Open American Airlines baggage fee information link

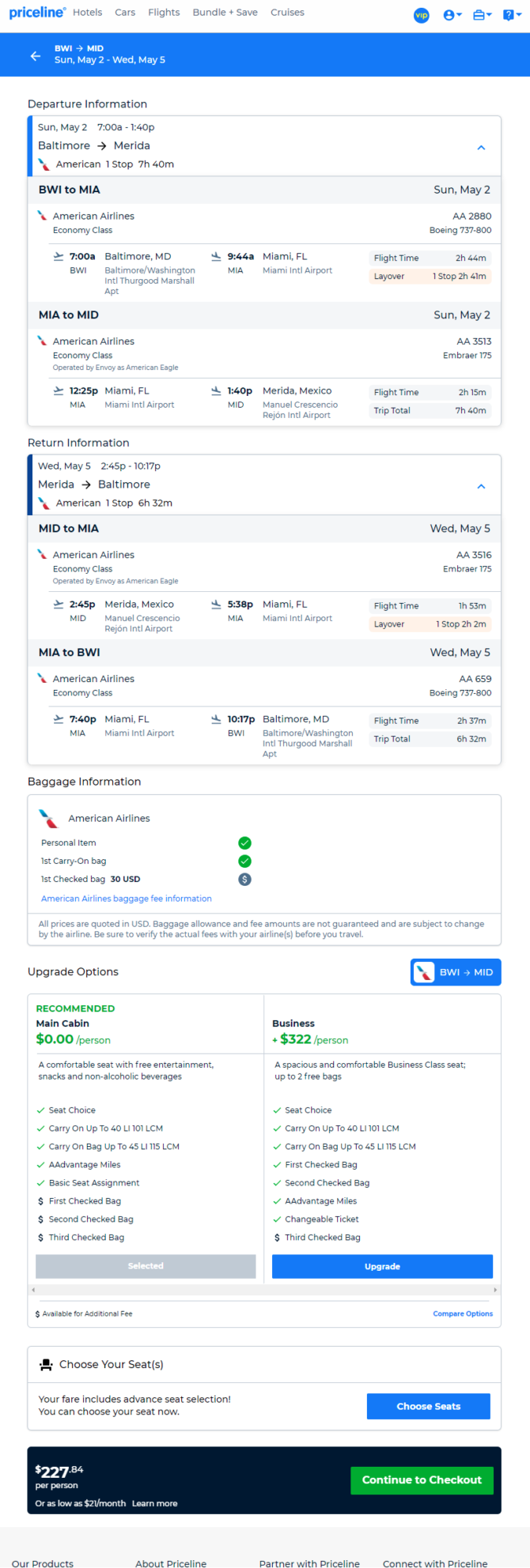[x=127, y=899]
